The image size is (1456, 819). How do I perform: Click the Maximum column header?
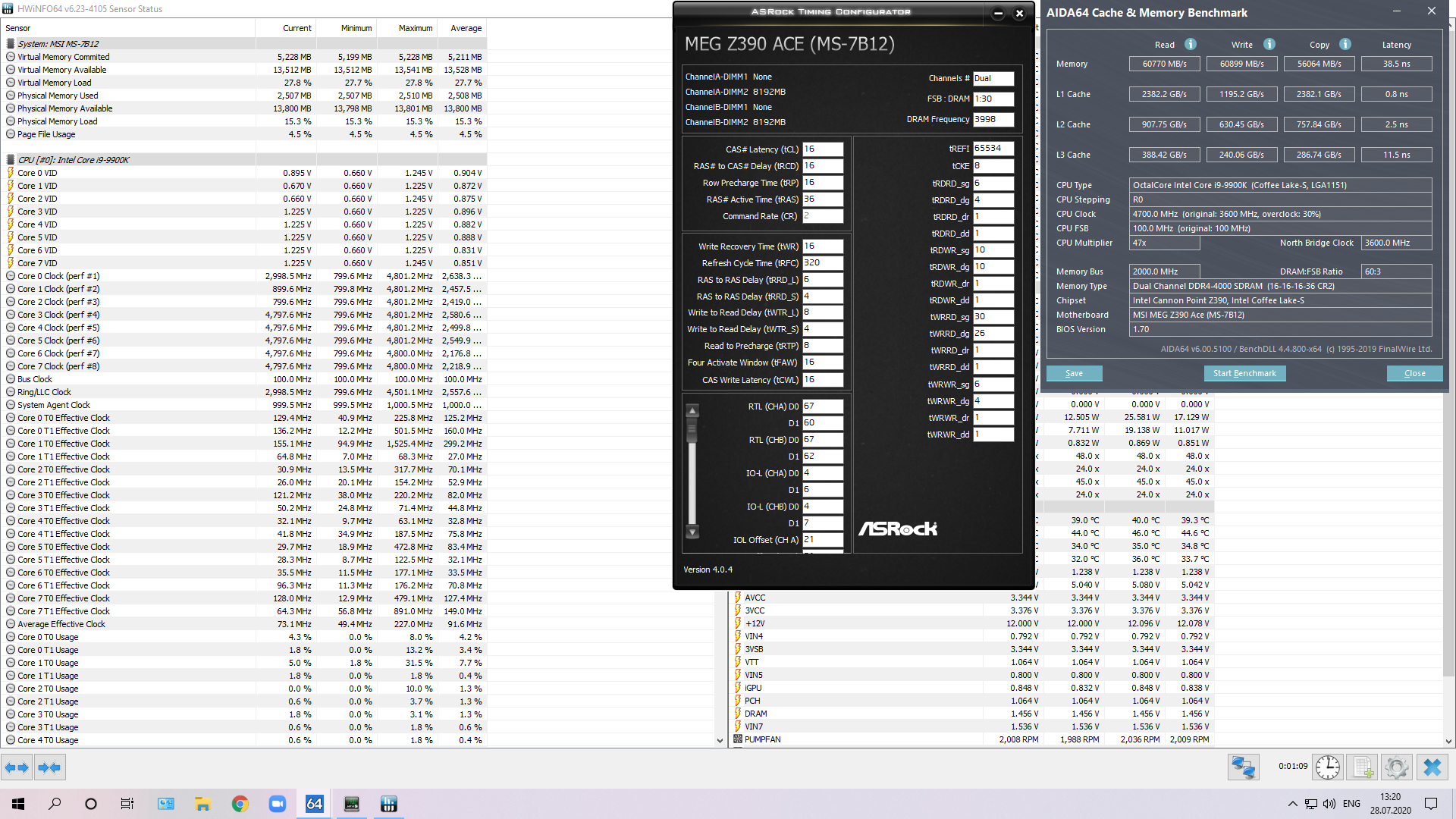pyautogui.click(x=416, y=28)
